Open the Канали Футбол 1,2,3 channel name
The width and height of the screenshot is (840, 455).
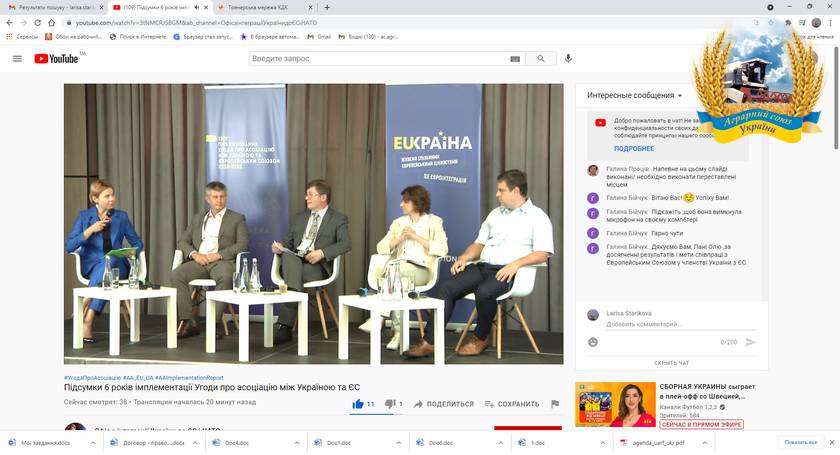pos(689,407)
